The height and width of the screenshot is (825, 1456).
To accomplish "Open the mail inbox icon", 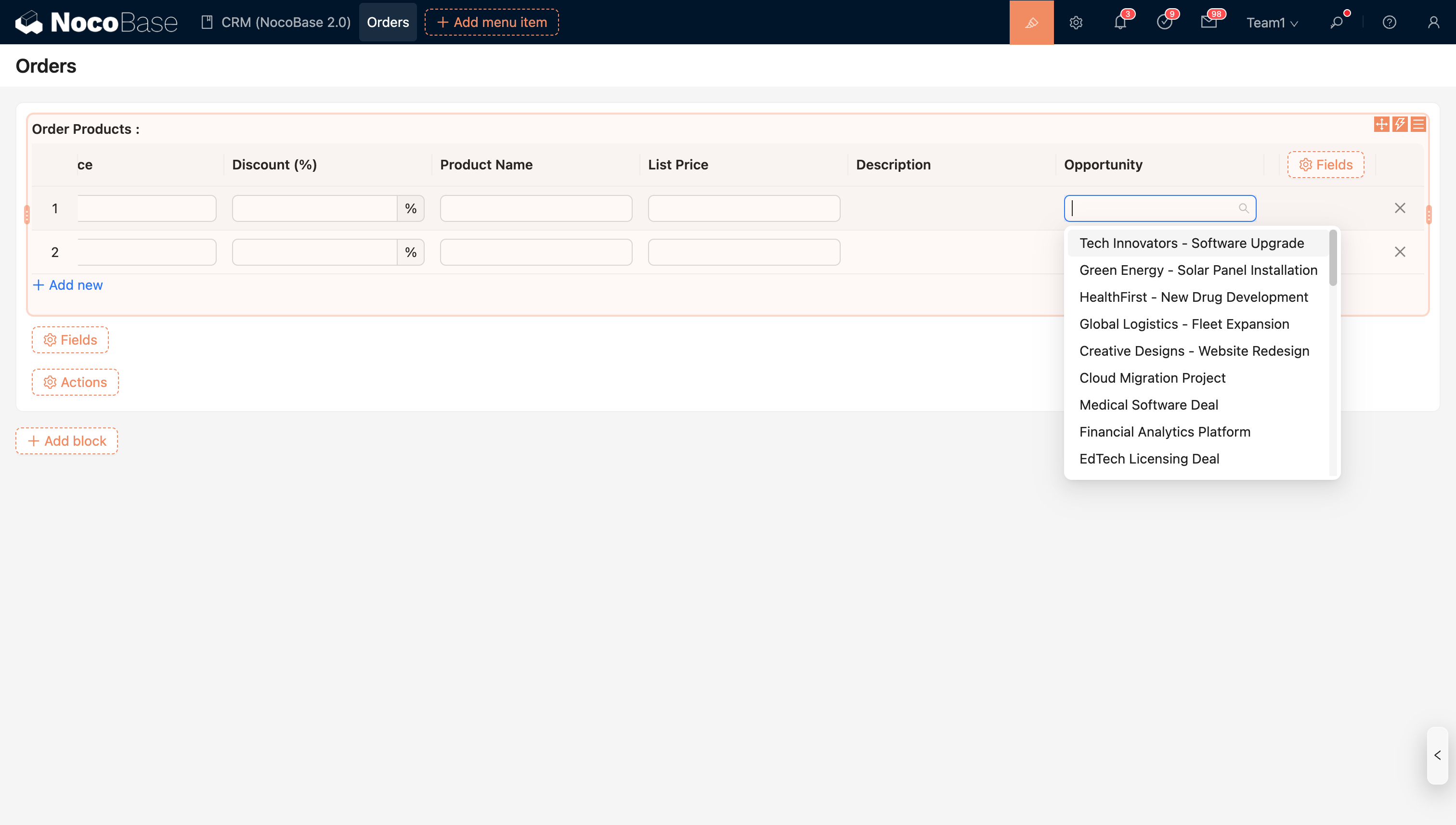I will tap(1209, 22).
